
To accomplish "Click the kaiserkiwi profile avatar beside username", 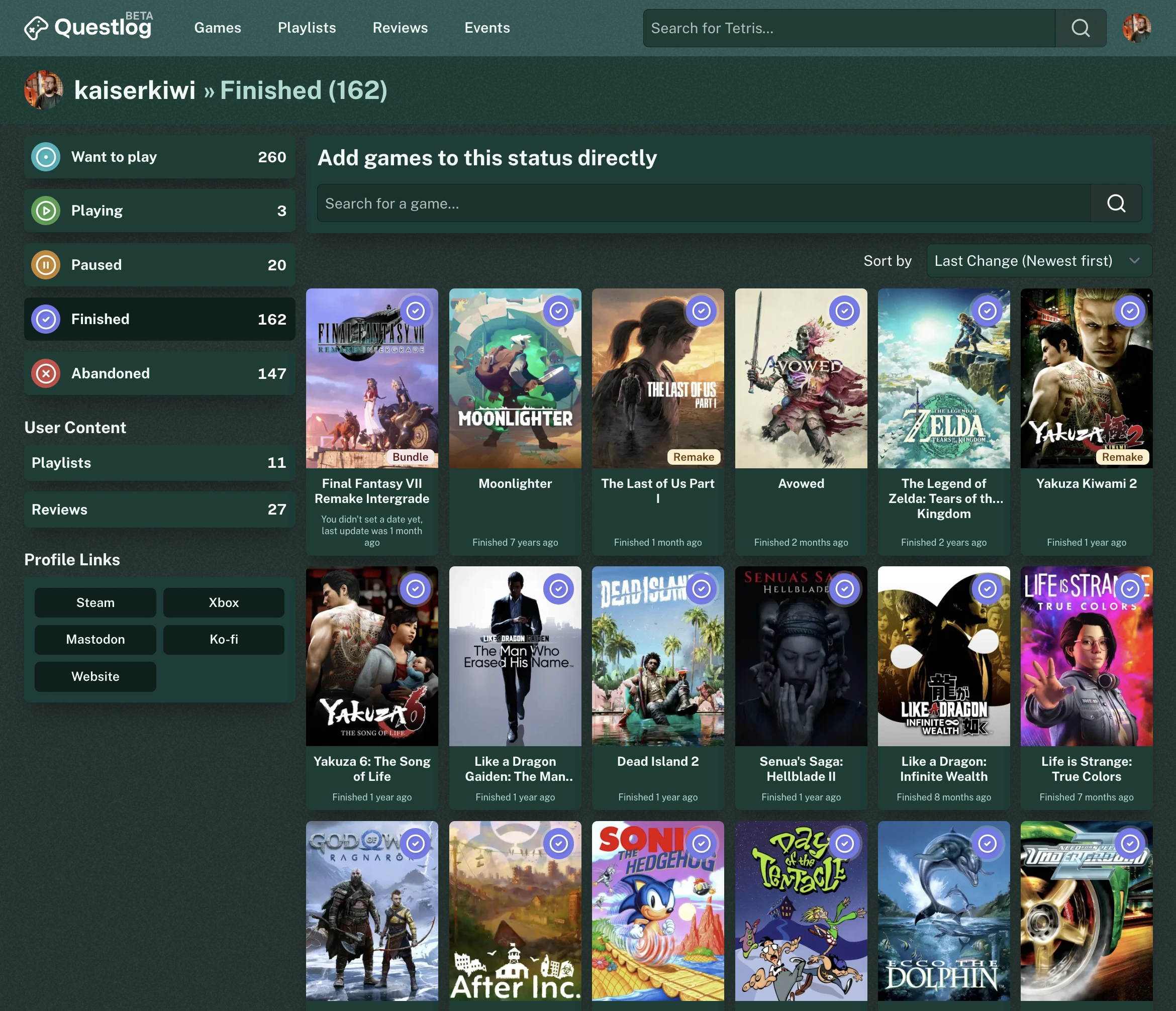I will [44, 89].
